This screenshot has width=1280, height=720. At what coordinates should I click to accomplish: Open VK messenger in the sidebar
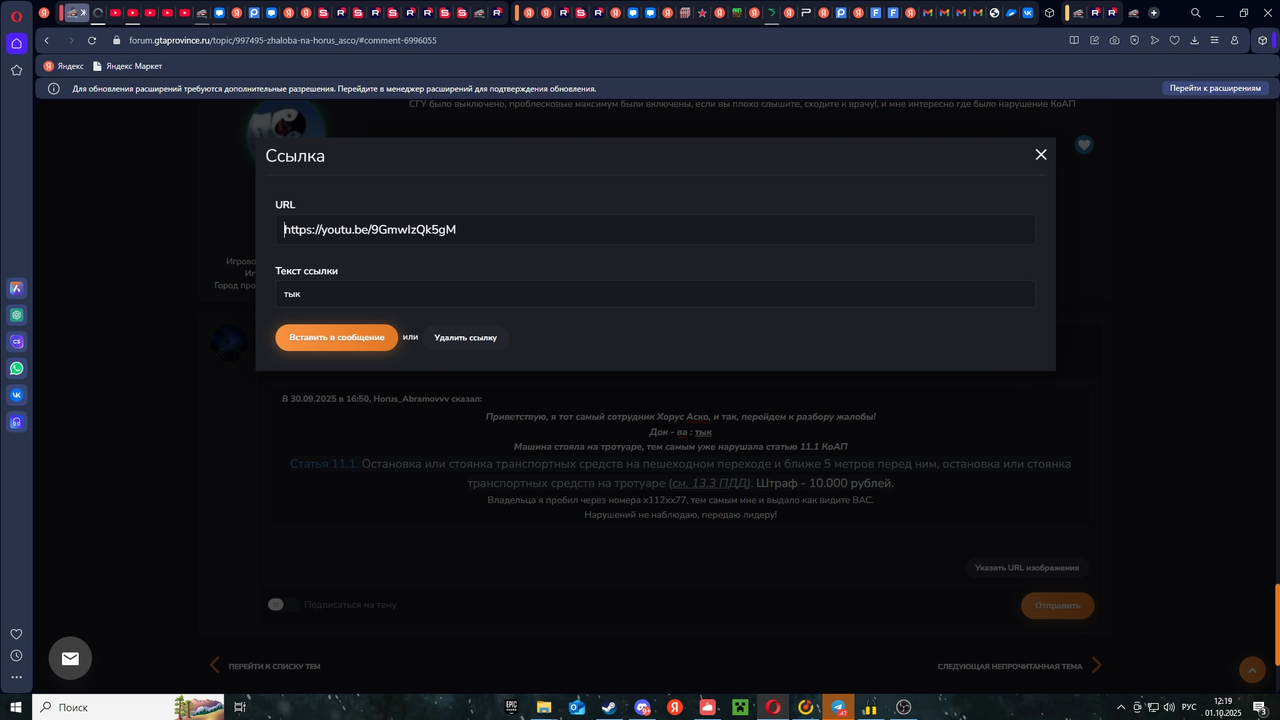[16, 395]
